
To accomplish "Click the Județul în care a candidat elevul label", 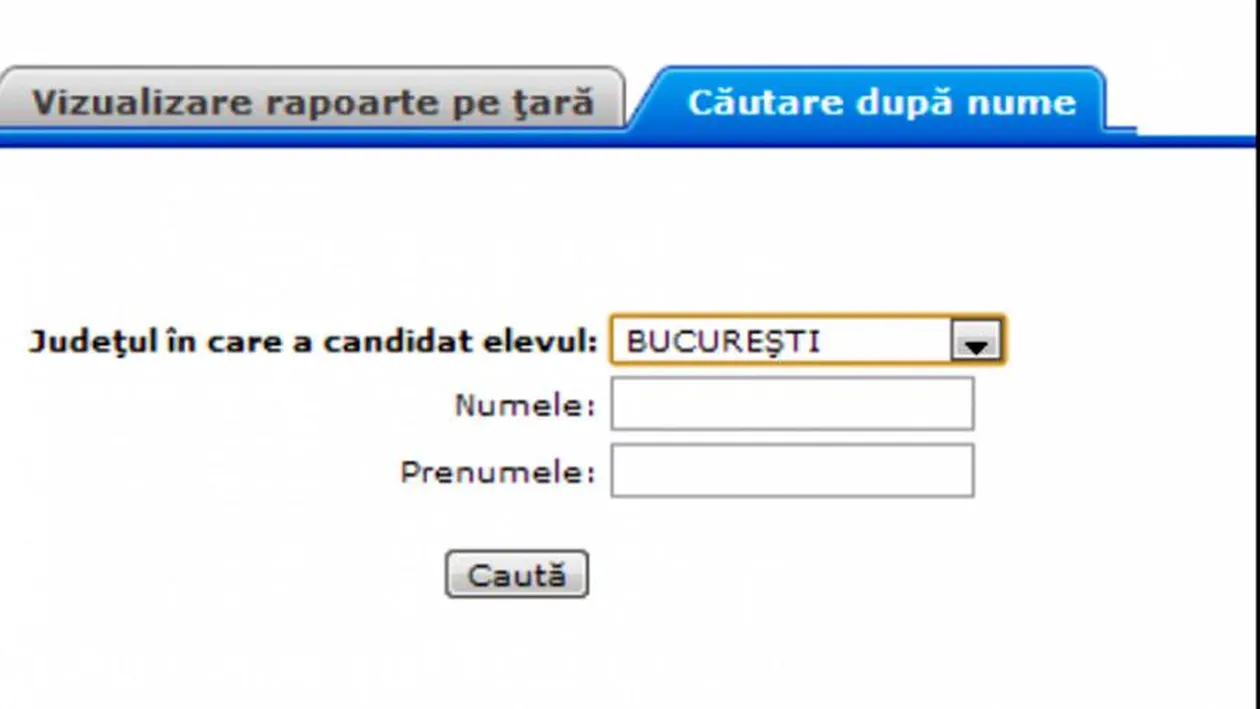I will coord(315,340).
